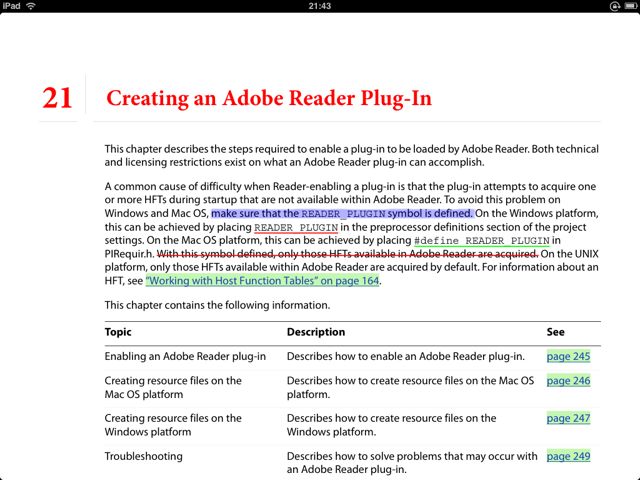
Task: Tap "This chapter contains the following information."
Action: 217,305
